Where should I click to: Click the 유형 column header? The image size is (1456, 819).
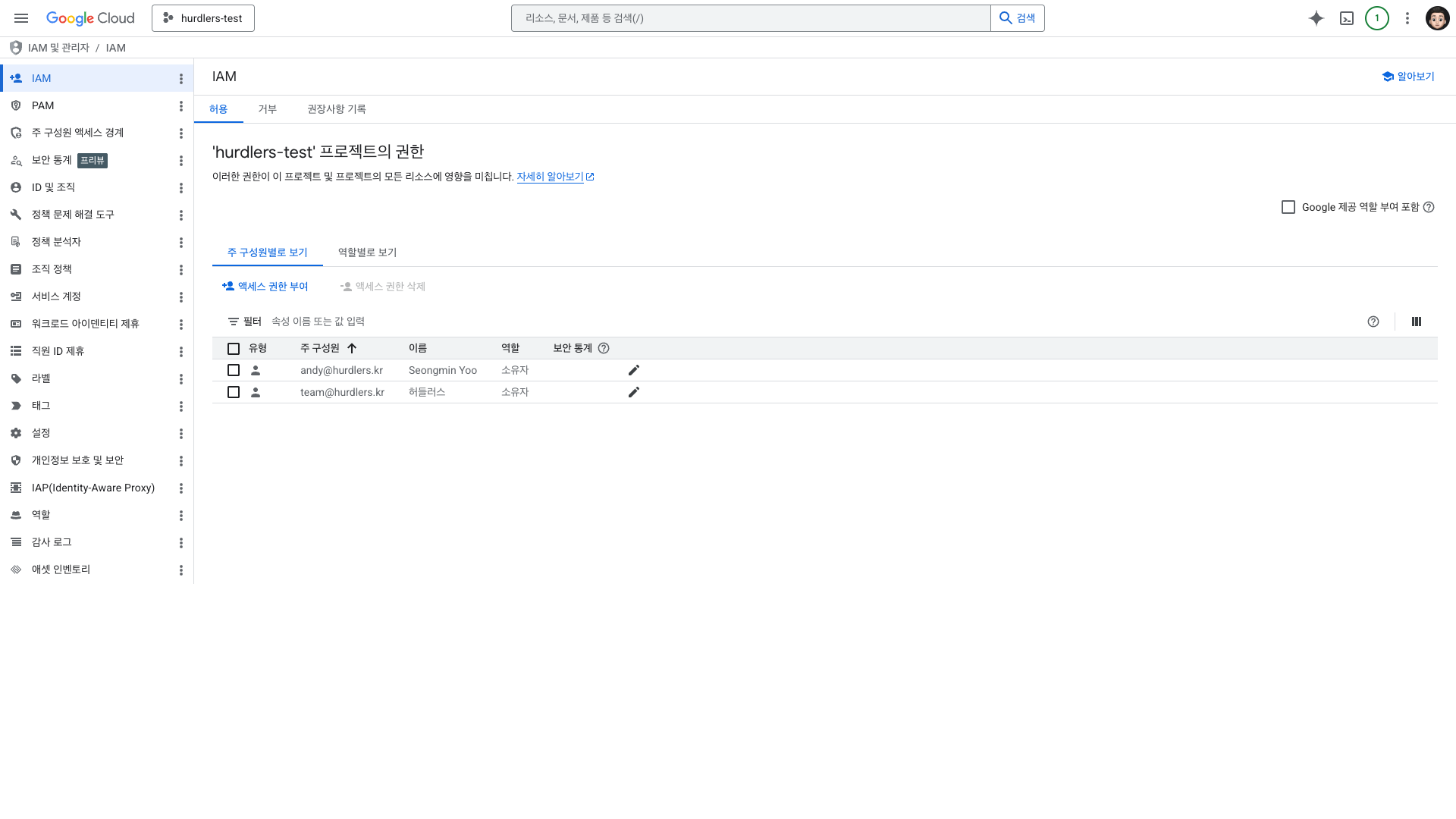click(258, 348)
